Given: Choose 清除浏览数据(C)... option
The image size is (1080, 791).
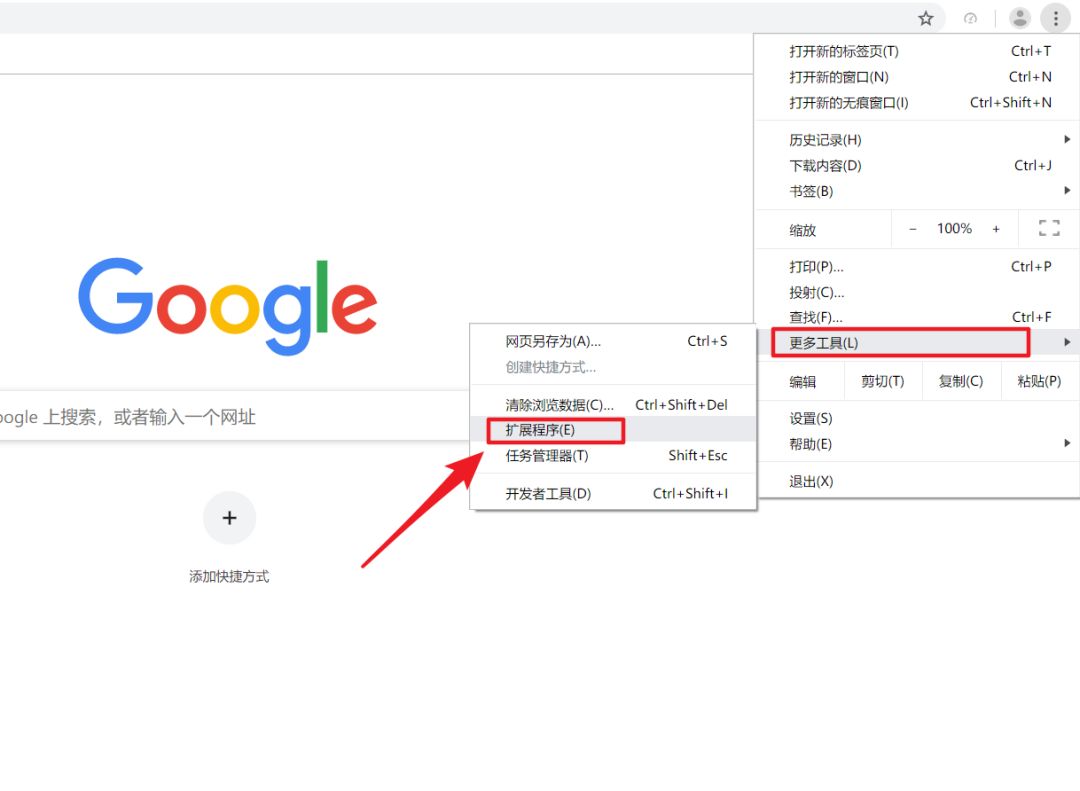Looking at the screenshot, I should click(x=613, y=404).
